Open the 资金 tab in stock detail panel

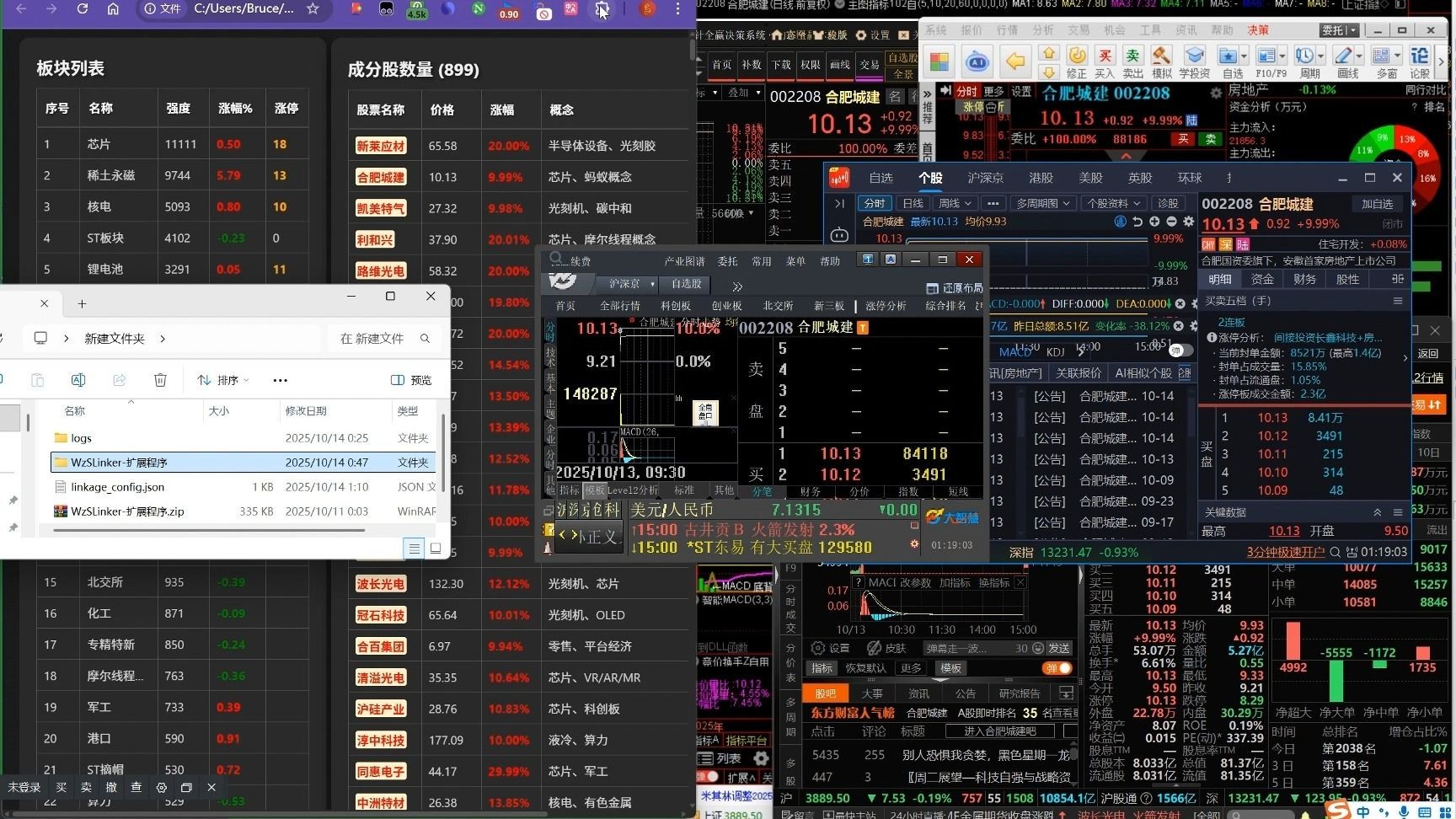pyautogui.click(x=1262, y=279)
